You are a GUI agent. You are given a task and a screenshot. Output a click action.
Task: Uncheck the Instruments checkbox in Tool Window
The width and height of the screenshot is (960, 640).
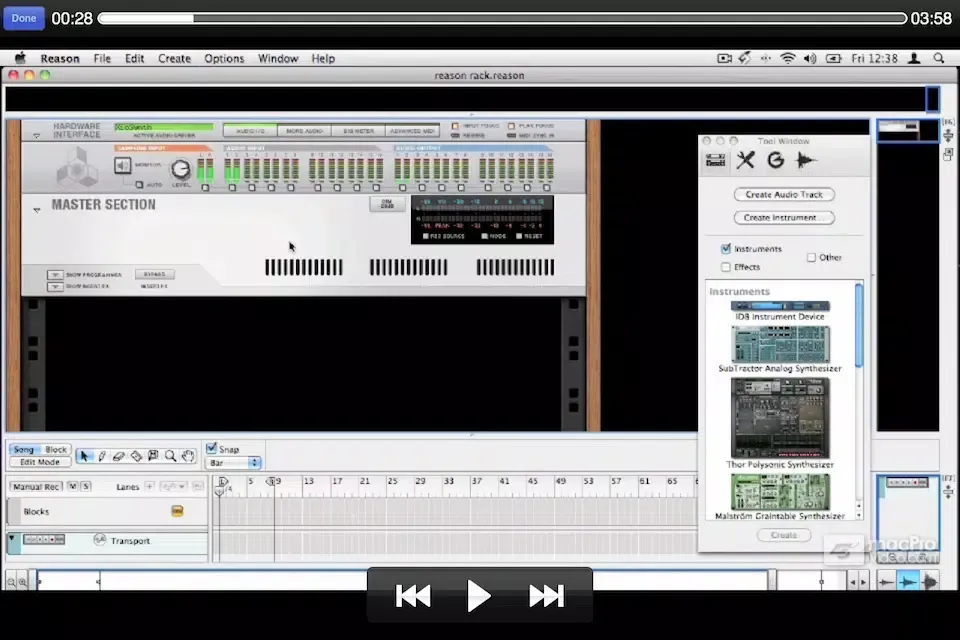[726, 249]
